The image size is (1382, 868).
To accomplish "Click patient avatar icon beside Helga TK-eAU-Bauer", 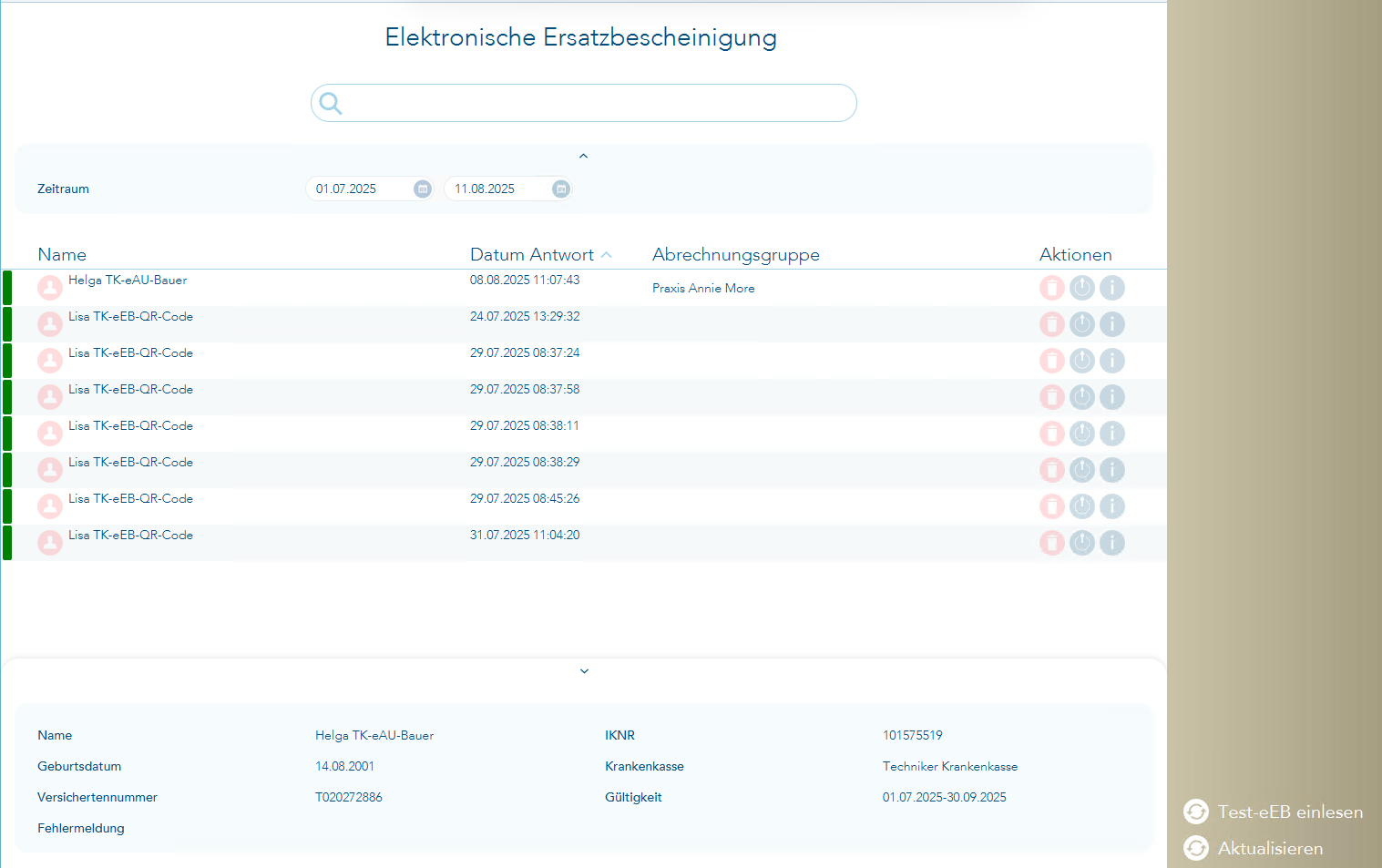I will coord(50,288).
